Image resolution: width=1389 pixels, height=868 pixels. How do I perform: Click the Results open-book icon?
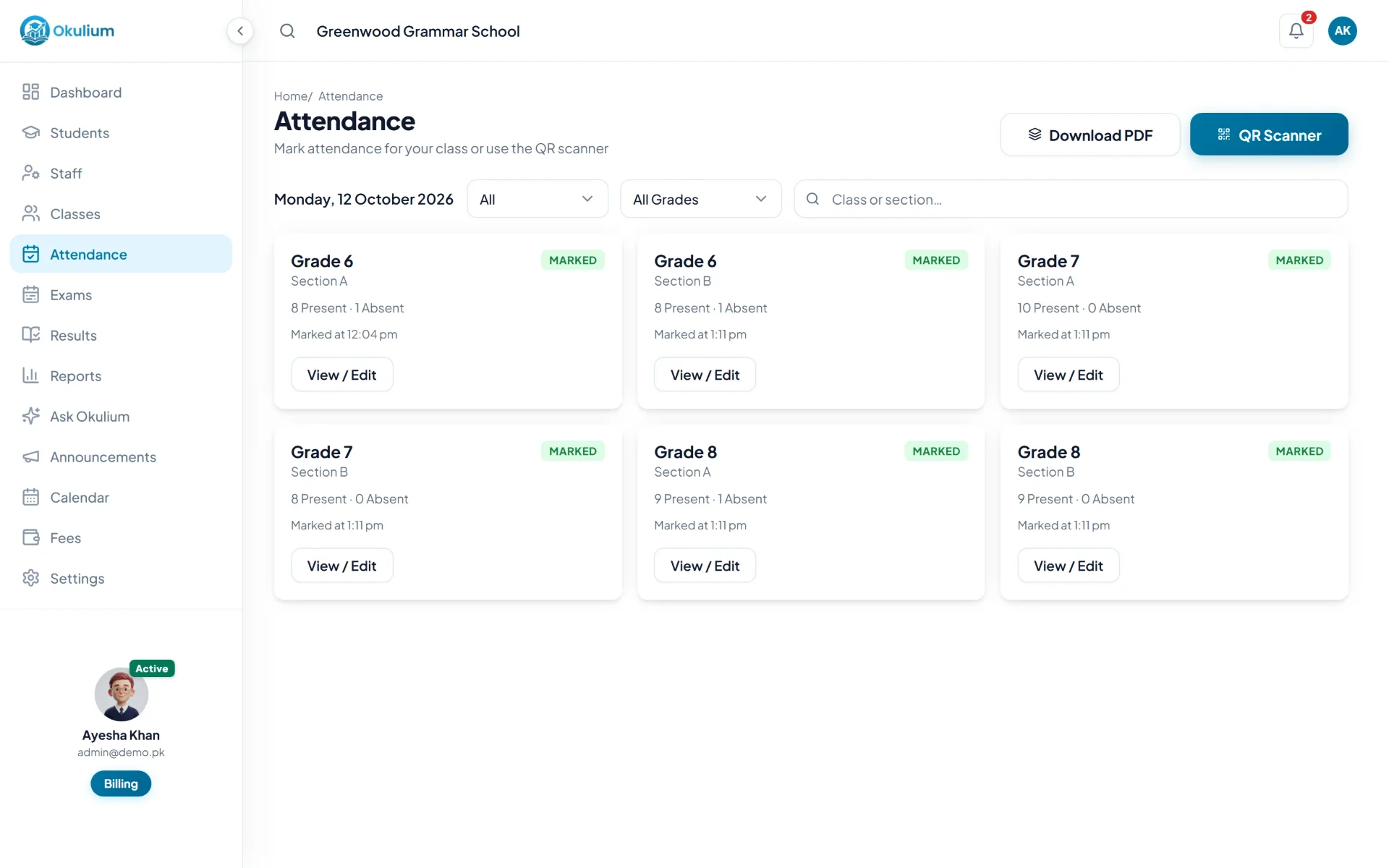tap(30, 335)
